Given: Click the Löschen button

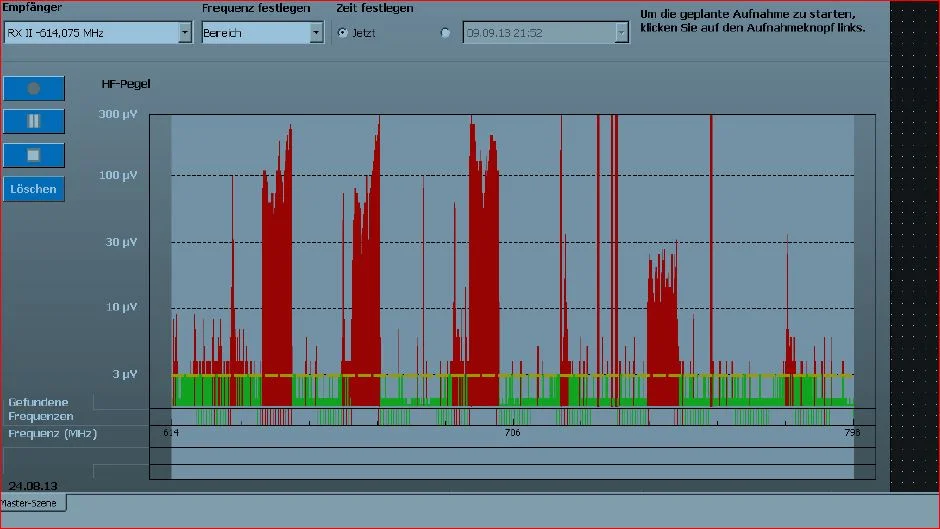Looking at the screenshot, I should 34,189.
